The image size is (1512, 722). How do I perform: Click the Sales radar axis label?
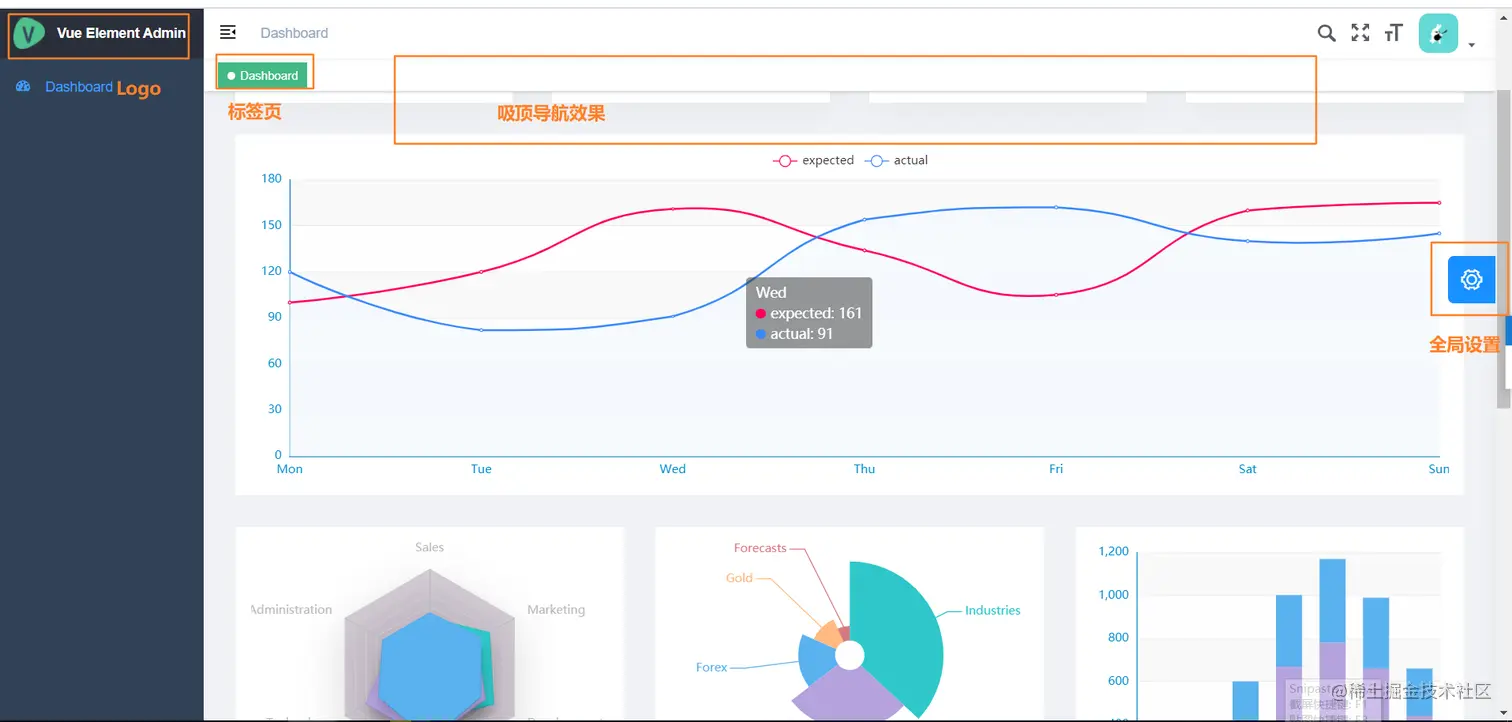[430, 547]
